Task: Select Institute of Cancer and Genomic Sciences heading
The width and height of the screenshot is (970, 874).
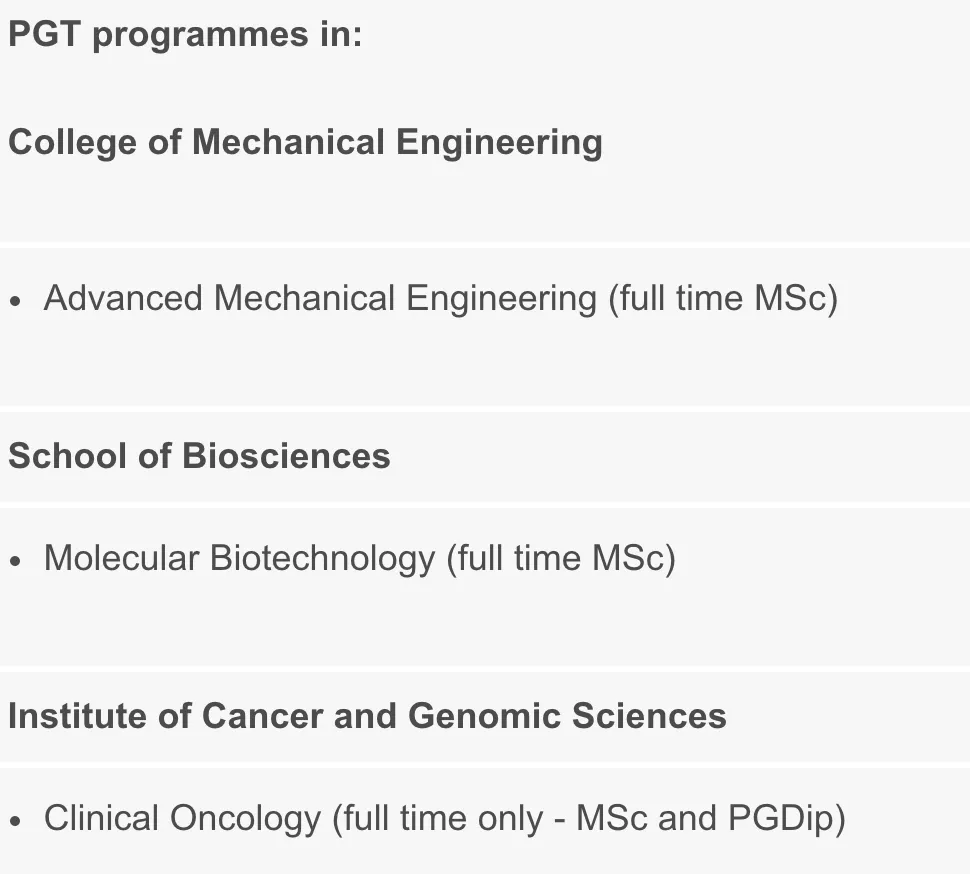Action: coord(367,716)
